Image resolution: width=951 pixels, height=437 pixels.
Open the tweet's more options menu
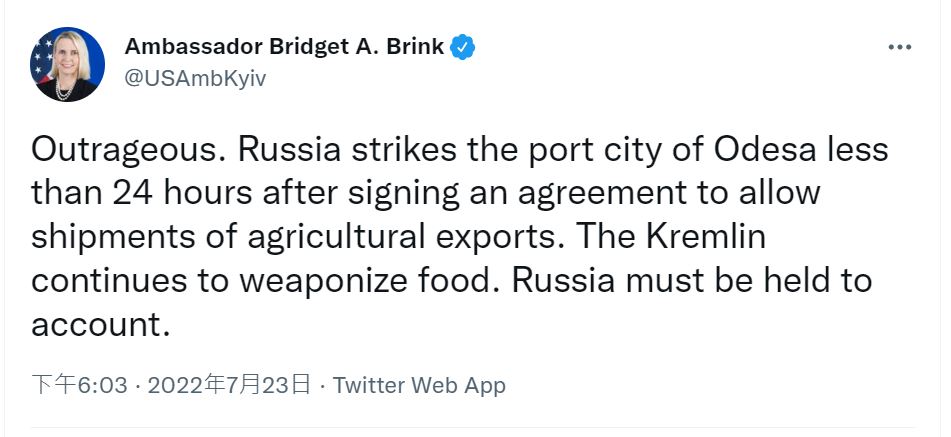click(900, 48)
